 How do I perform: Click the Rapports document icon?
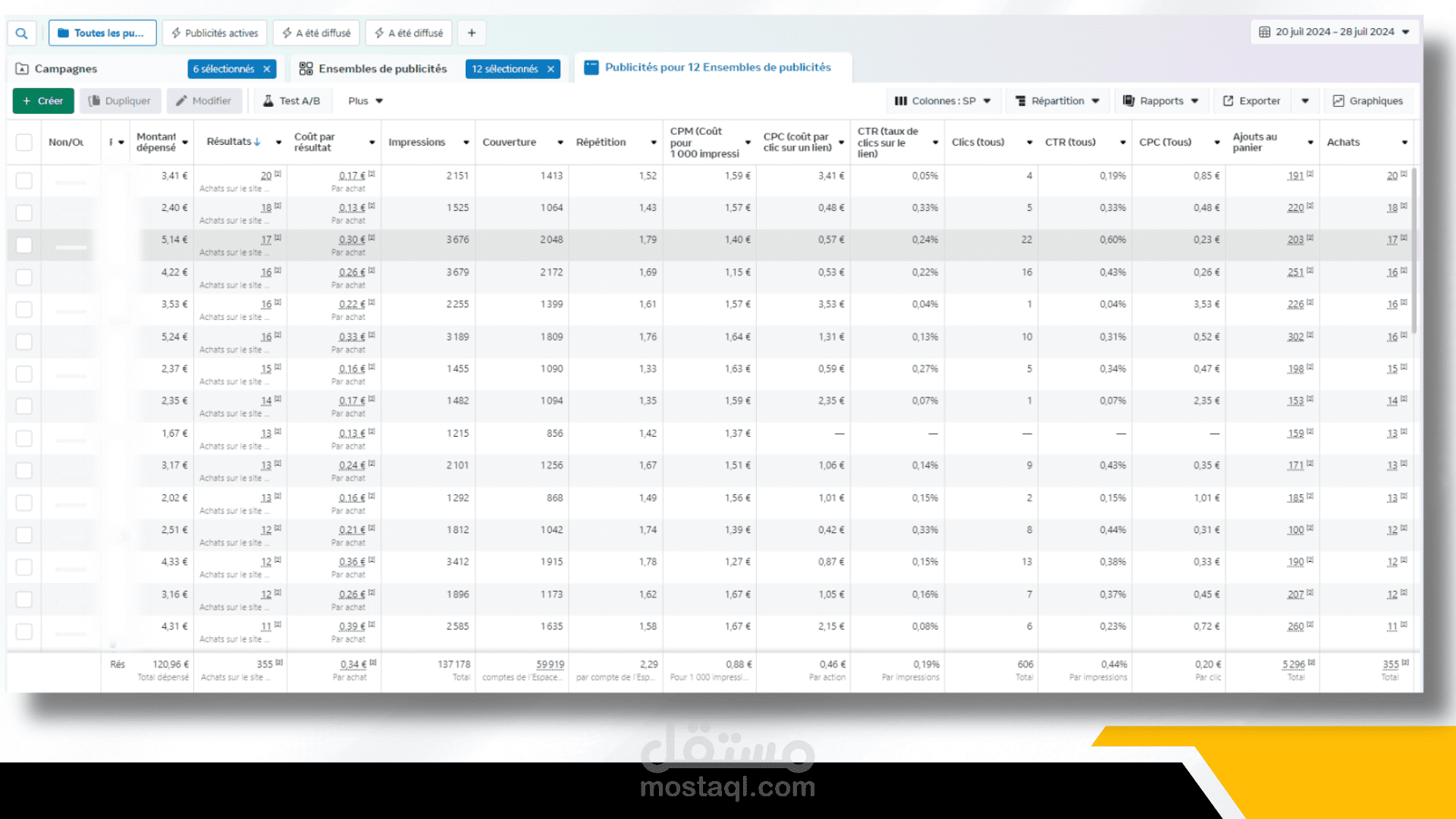click(1128, 101)
